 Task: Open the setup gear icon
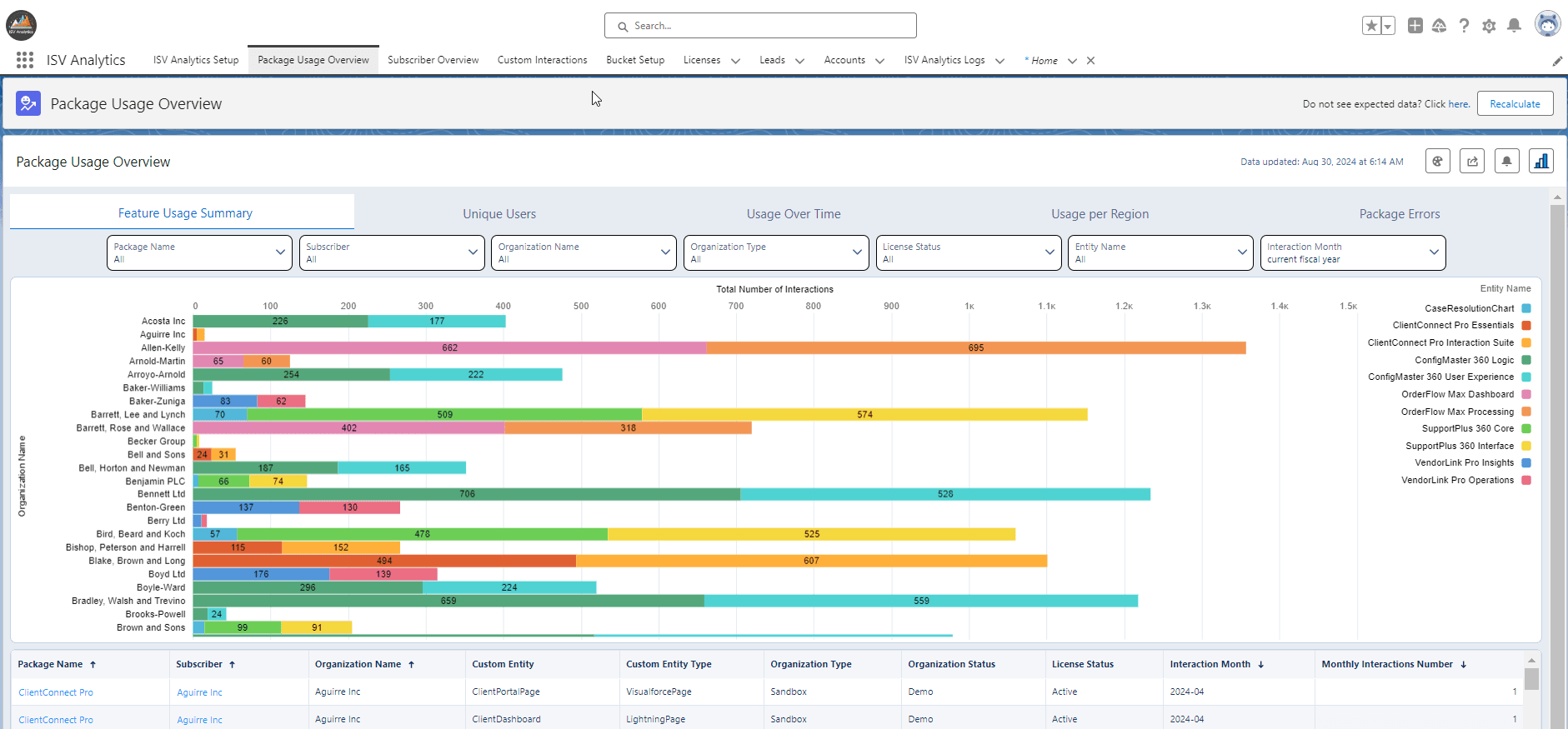tap(1490, 26)
